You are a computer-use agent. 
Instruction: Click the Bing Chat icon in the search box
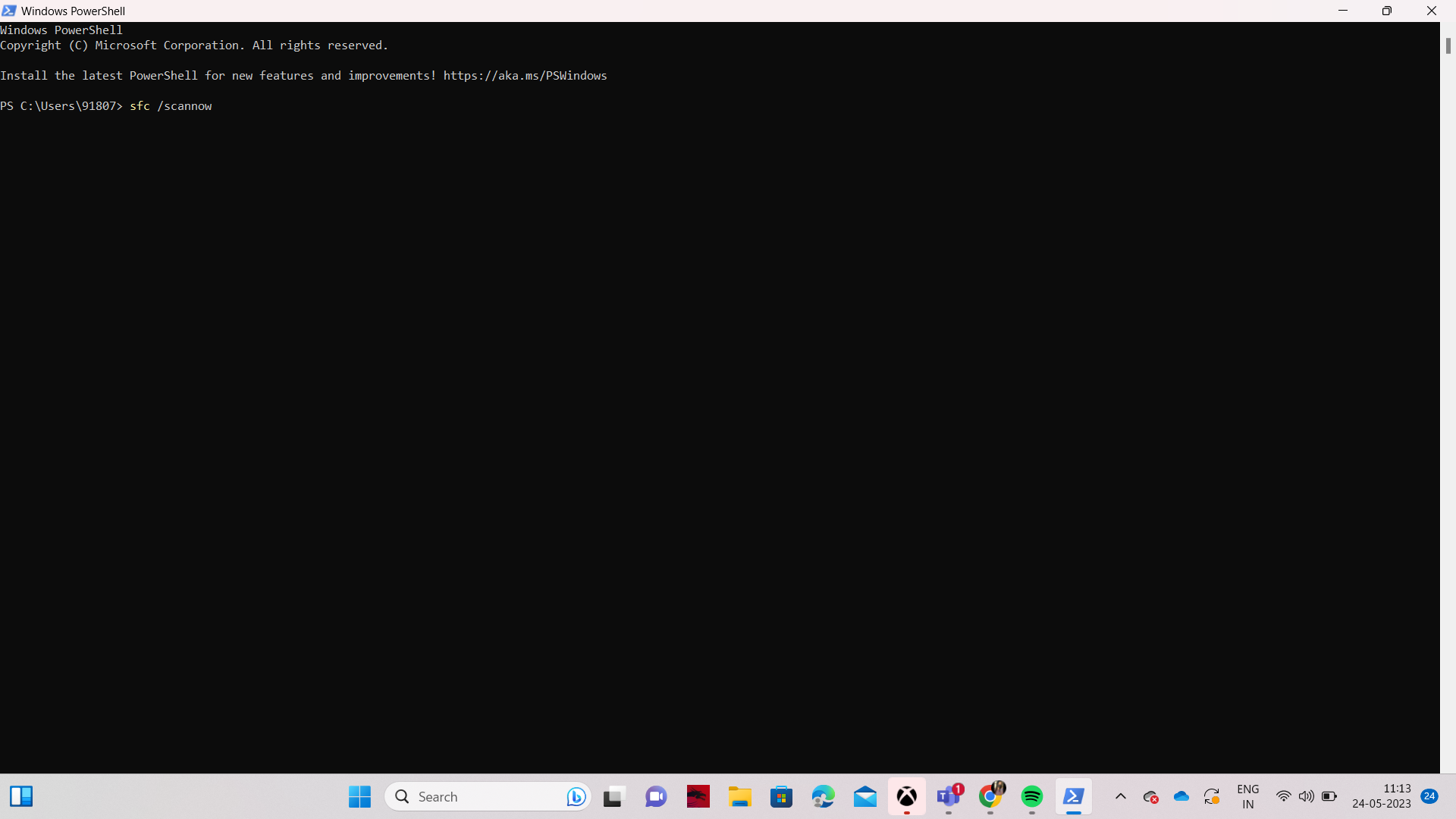[x=576, y=796]
